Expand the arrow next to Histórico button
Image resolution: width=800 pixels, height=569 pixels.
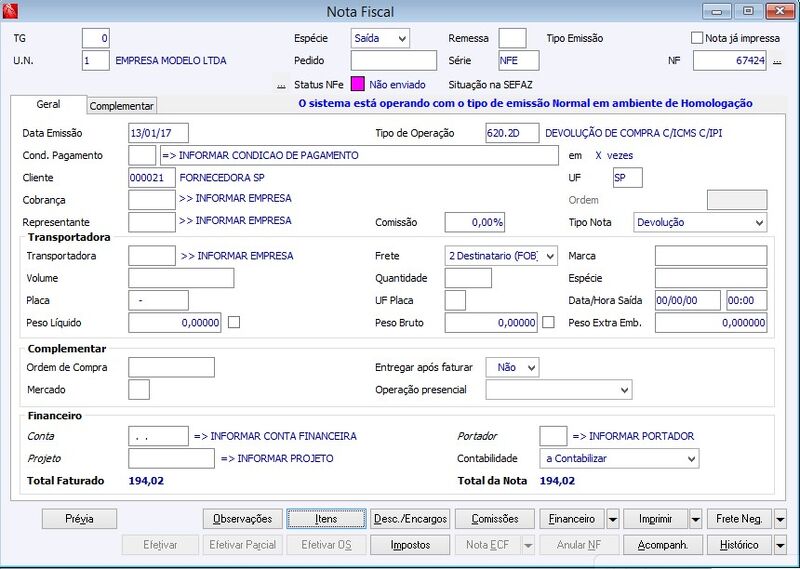(x=780, y=545)
